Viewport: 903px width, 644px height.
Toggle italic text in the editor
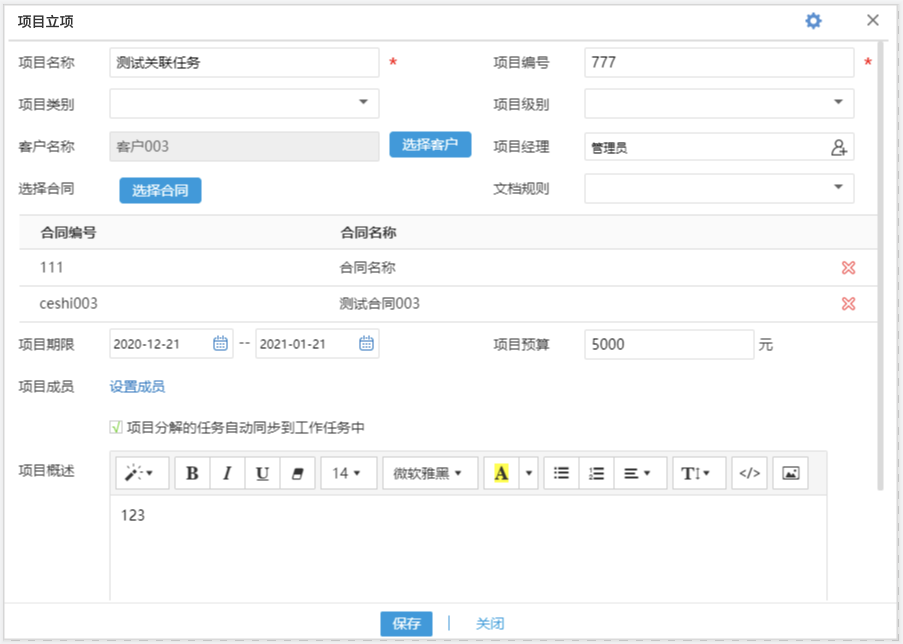227,473
